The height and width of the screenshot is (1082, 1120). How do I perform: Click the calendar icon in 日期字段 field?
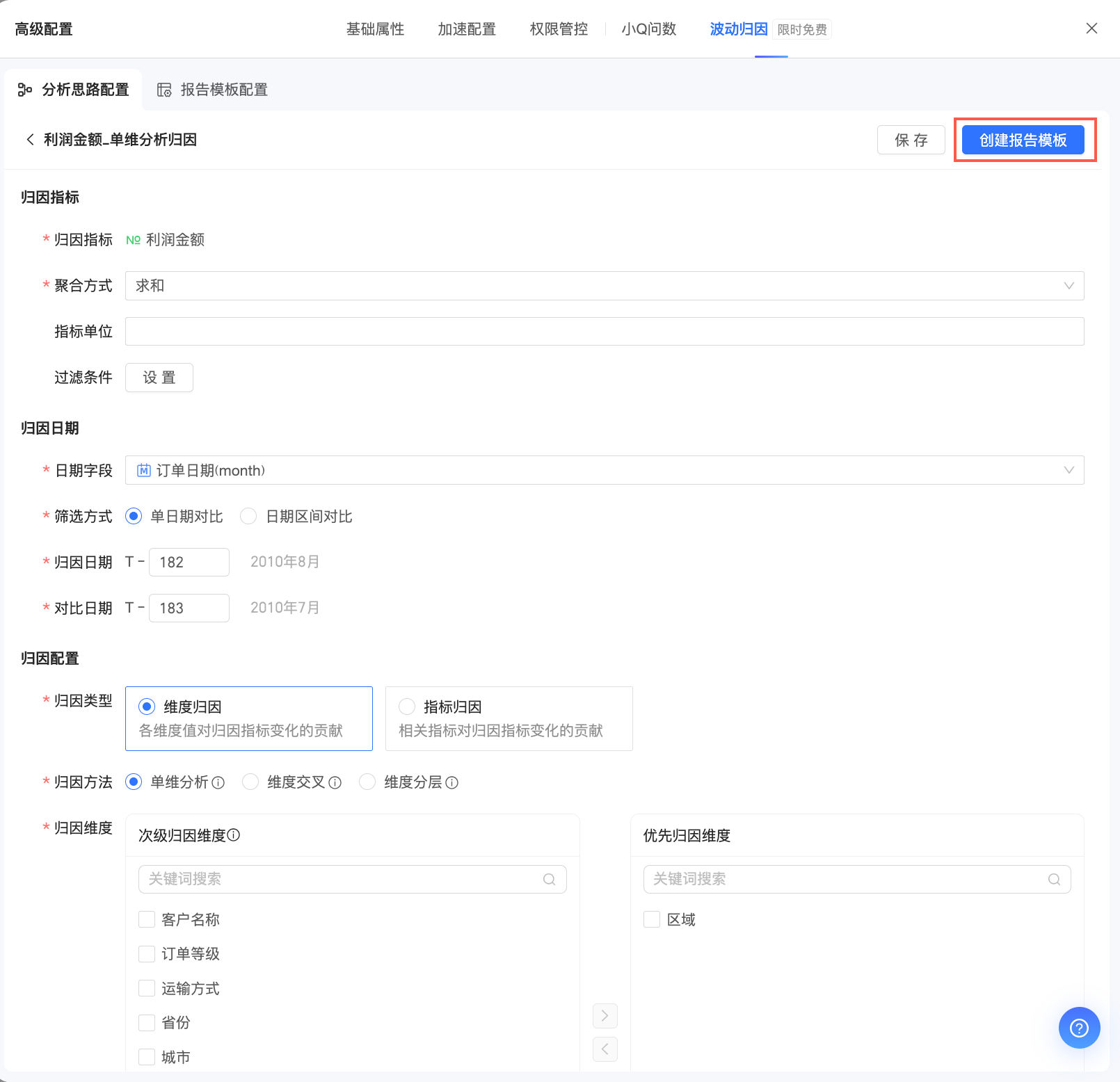[144, 471]
